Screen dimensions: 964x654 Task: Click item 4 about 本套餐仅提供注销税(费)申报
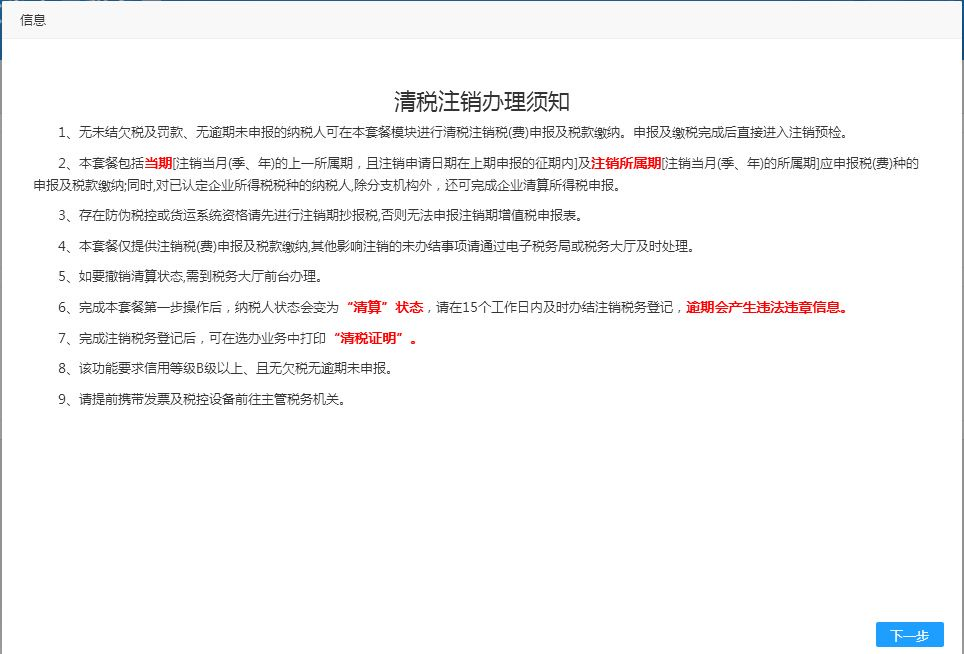tap(377, 246)
